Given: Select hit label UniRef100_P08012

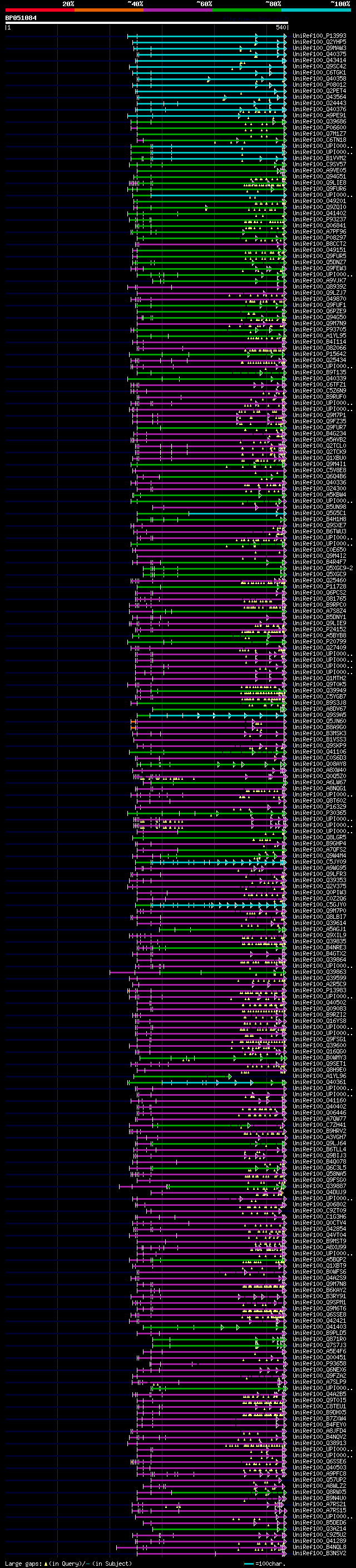Looking at the screenshot, I should [x=319, y=85].
